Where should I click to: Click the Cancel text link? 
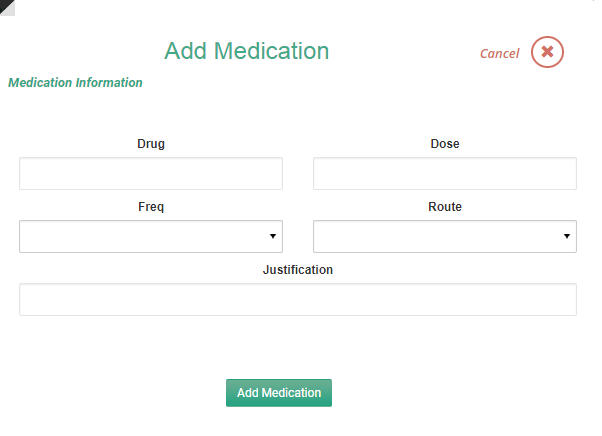[499, 53]
